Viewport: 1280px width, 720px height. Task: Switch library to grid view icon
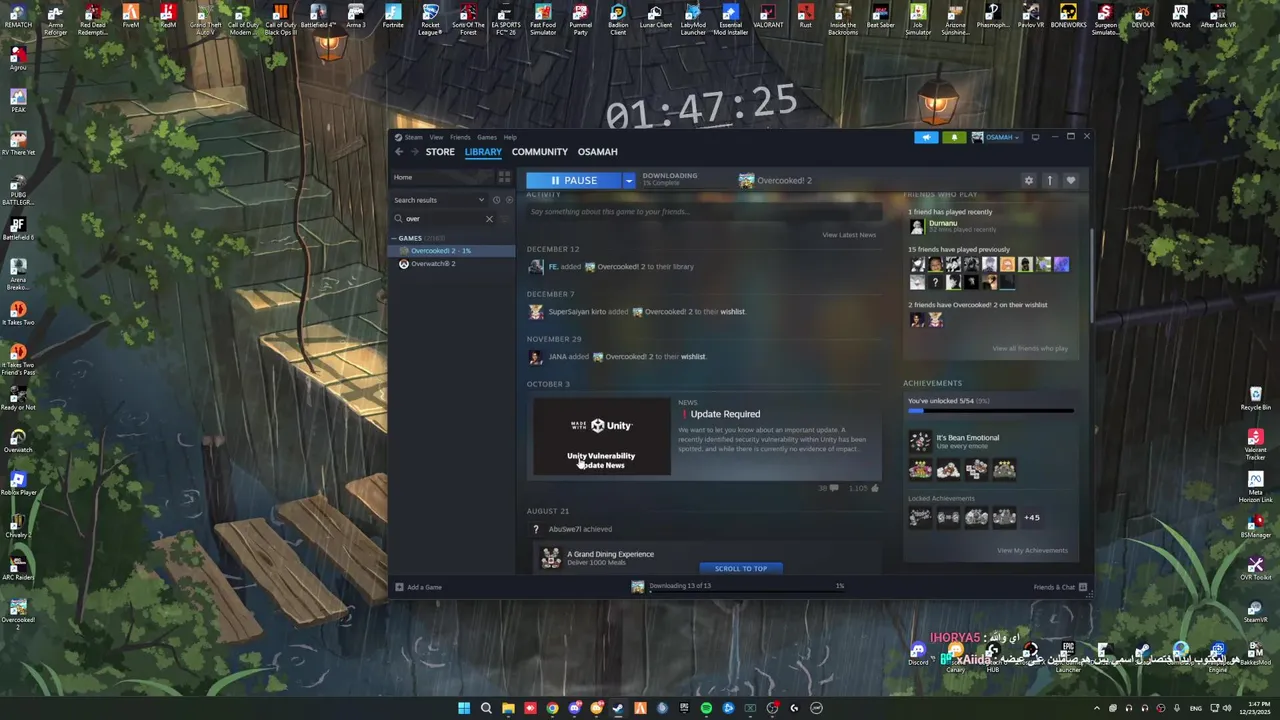tap(504, 177)
